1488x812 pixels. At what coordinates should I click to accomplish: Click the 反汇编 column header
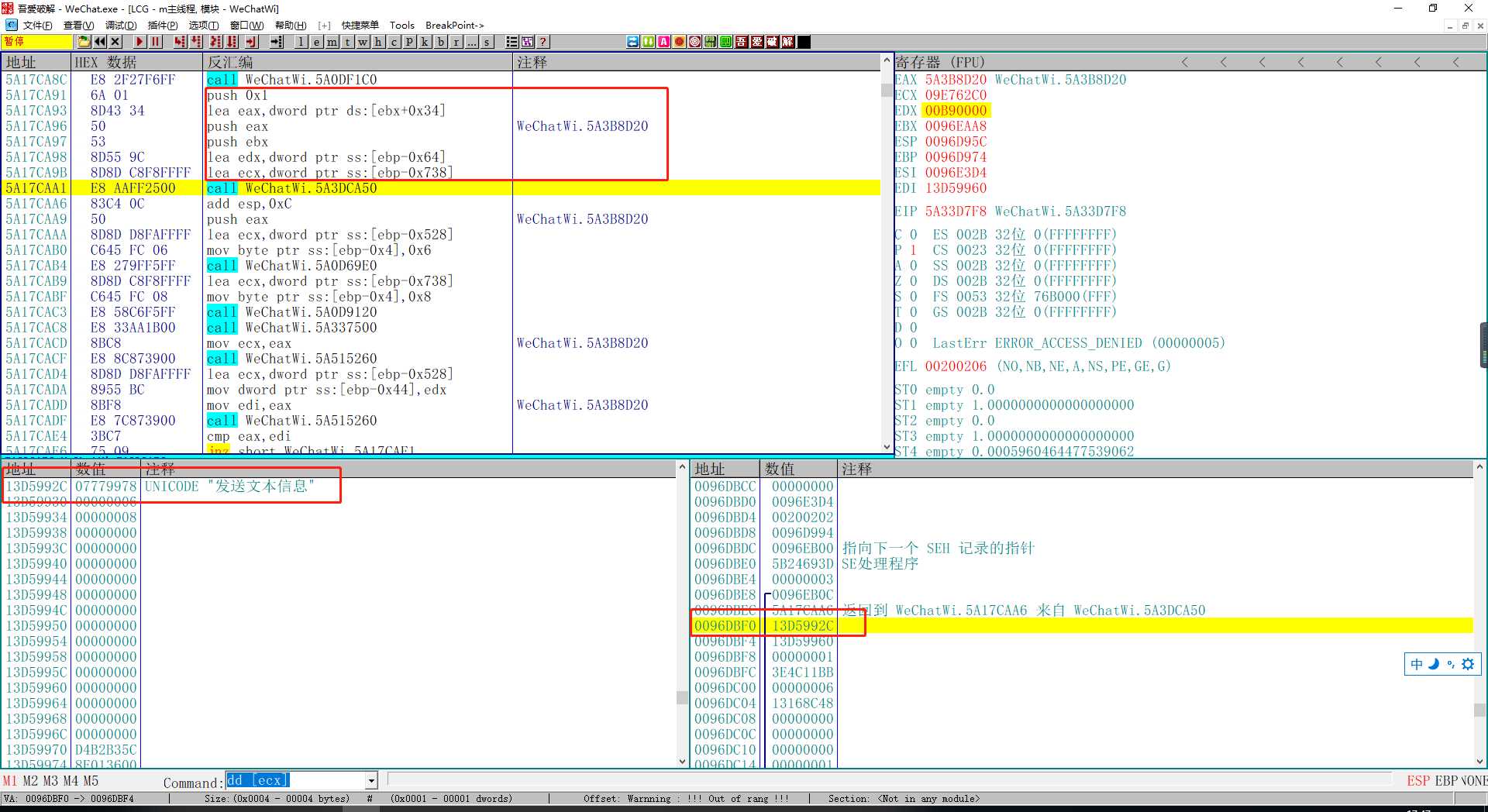click(x=357, y=62)
